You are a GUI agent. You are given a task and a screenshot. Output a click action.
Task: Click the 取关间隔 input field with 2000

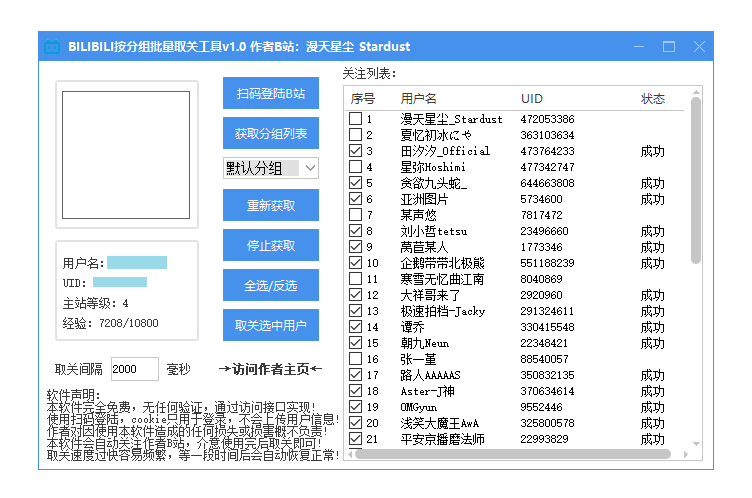[x=134, y=369]
